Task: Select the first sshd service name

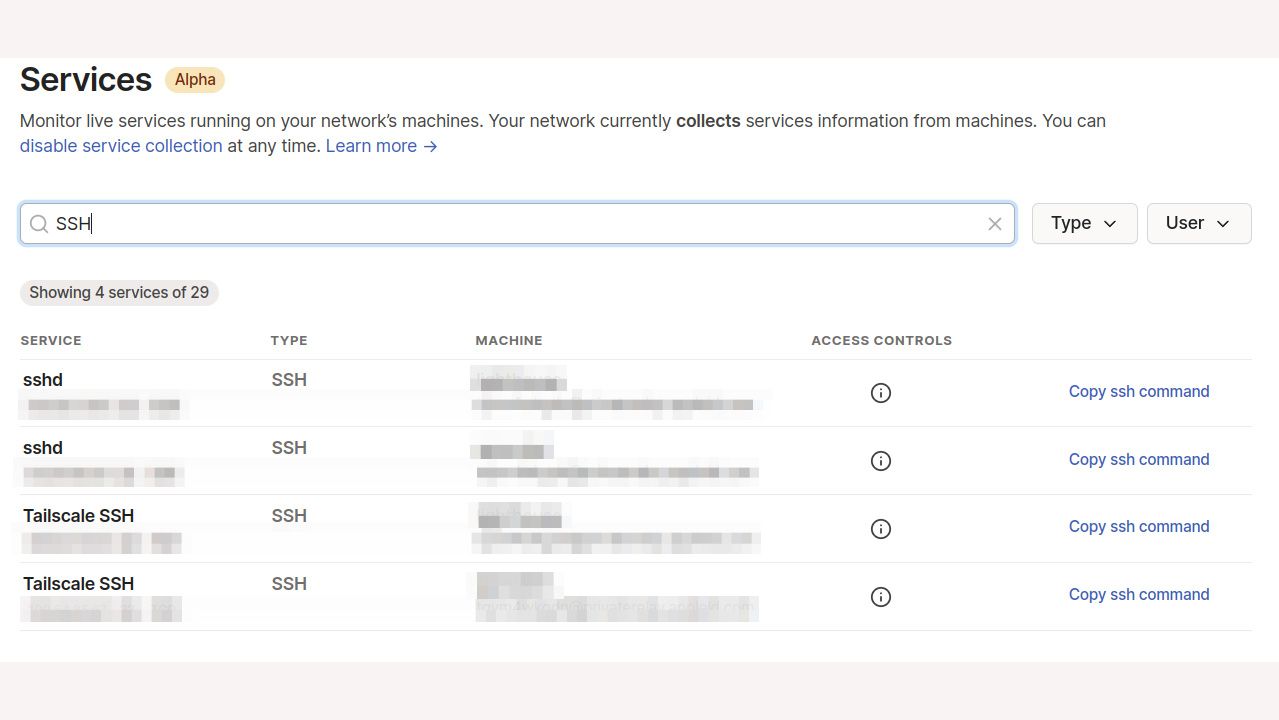Action: (x=43, y=380)
